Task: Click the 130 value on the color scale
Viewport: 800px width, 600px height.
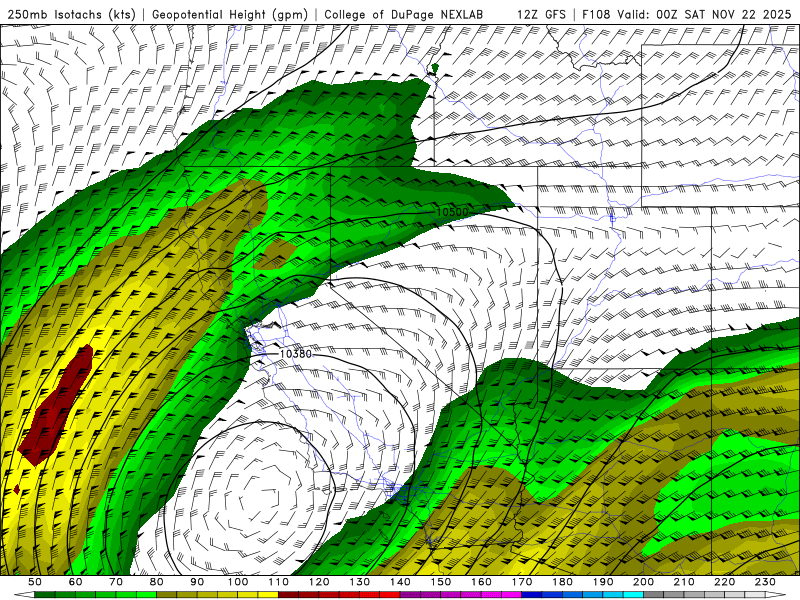Action: click(x=359, y=582)
